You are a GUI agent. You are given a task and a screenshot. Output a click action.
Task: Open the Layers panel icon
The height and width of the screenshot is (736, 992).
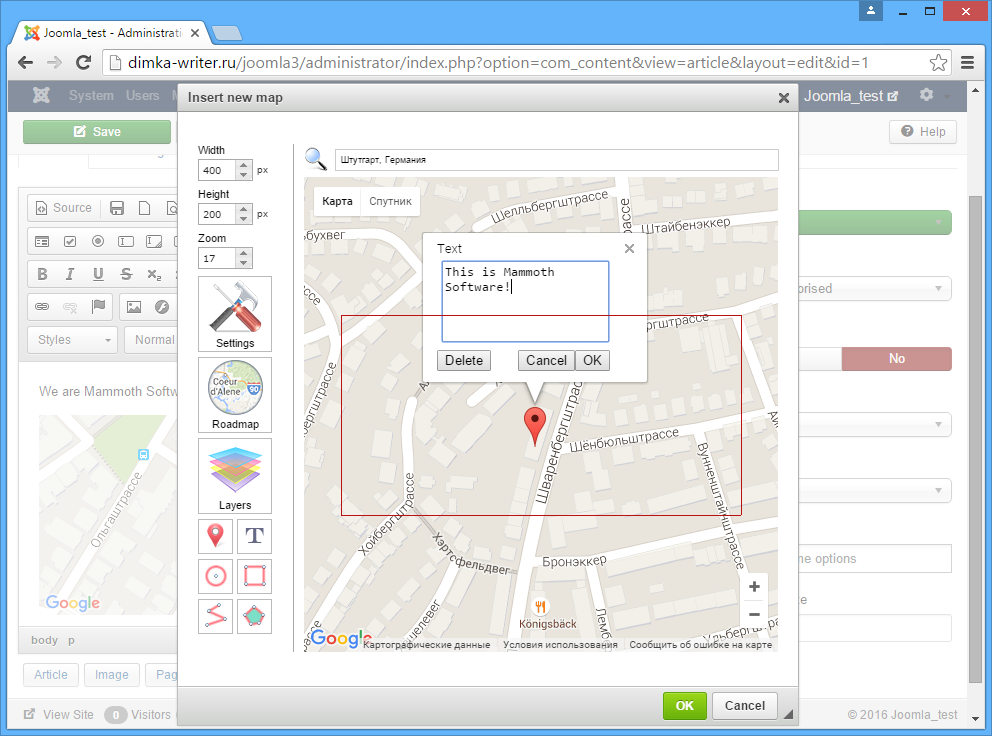235,475
